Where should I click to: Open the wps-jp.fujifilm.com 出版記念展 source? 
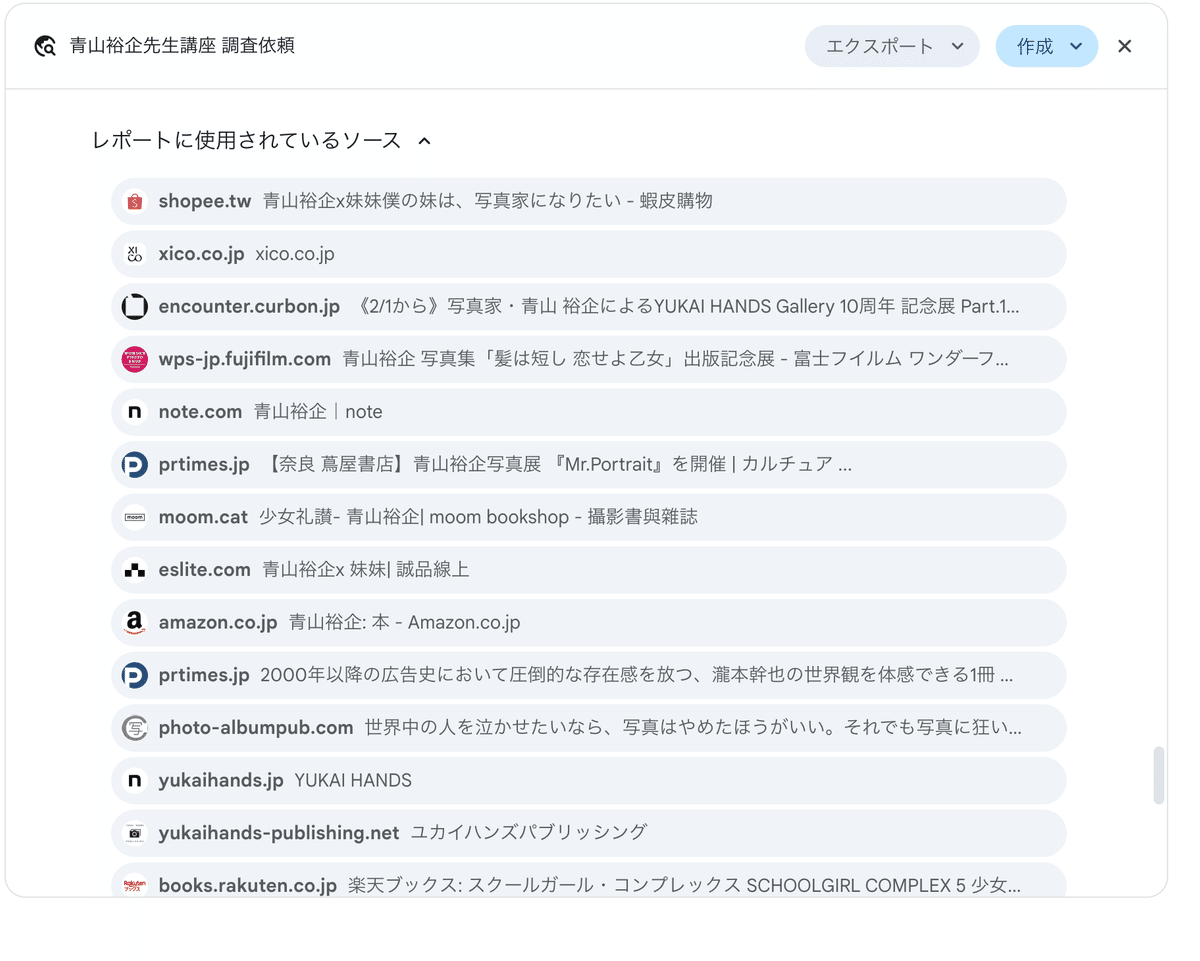(x=588, y=359)
